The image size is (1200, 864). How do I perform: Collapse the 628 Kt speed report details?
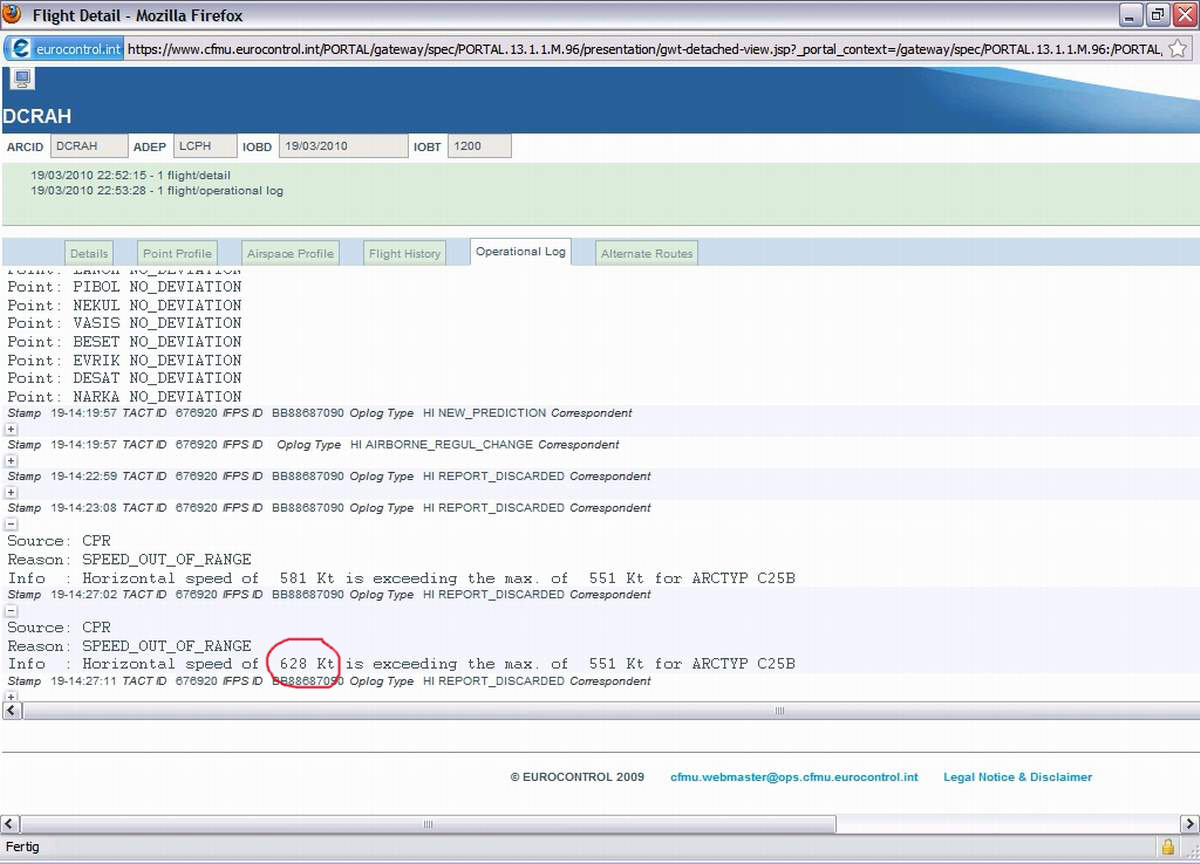coord(11,610)
